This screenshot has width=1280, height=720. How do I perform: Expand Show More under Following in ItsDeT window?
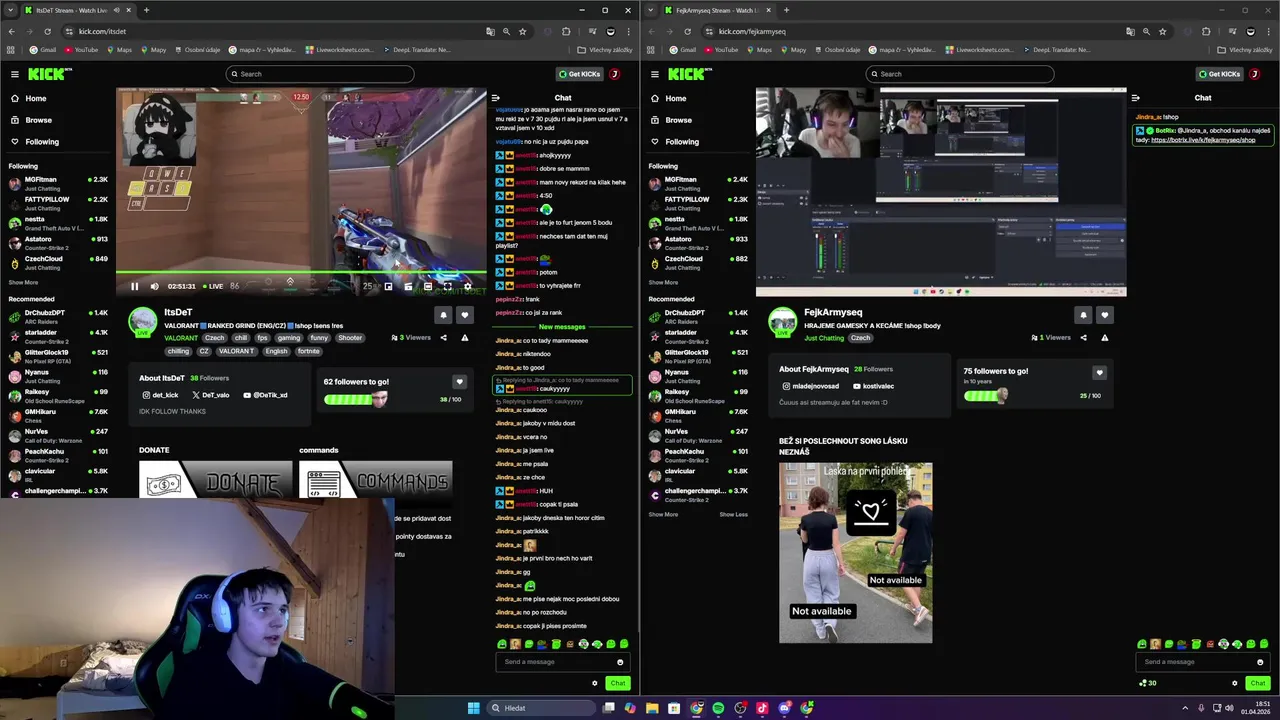click(x=23, y=282)
